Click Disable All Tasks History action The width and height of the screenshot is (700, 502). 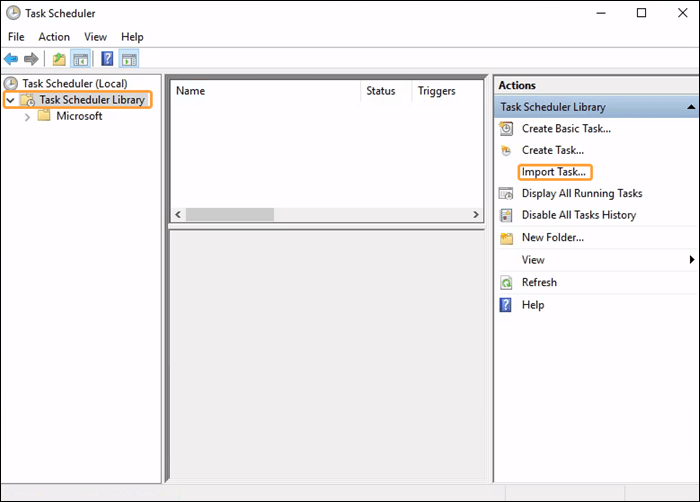(x=579, y=215)
